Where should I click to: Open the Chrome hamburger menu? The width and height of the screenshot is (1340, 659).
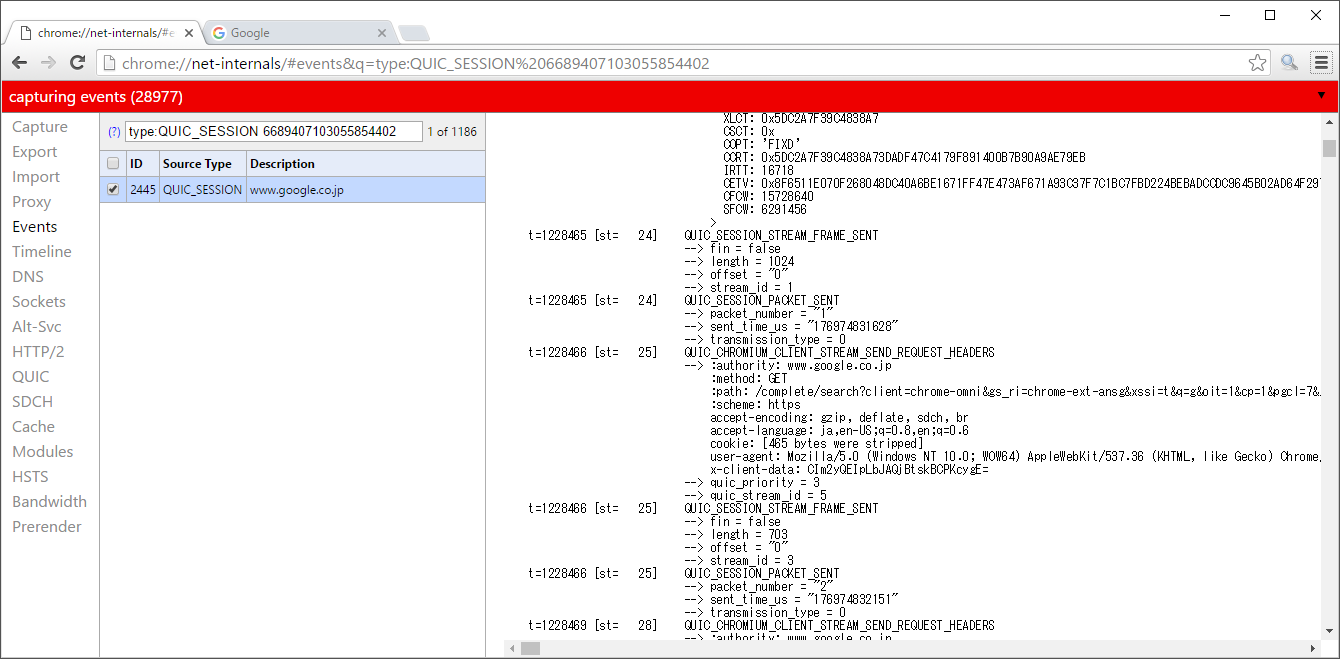point(1321,63)
